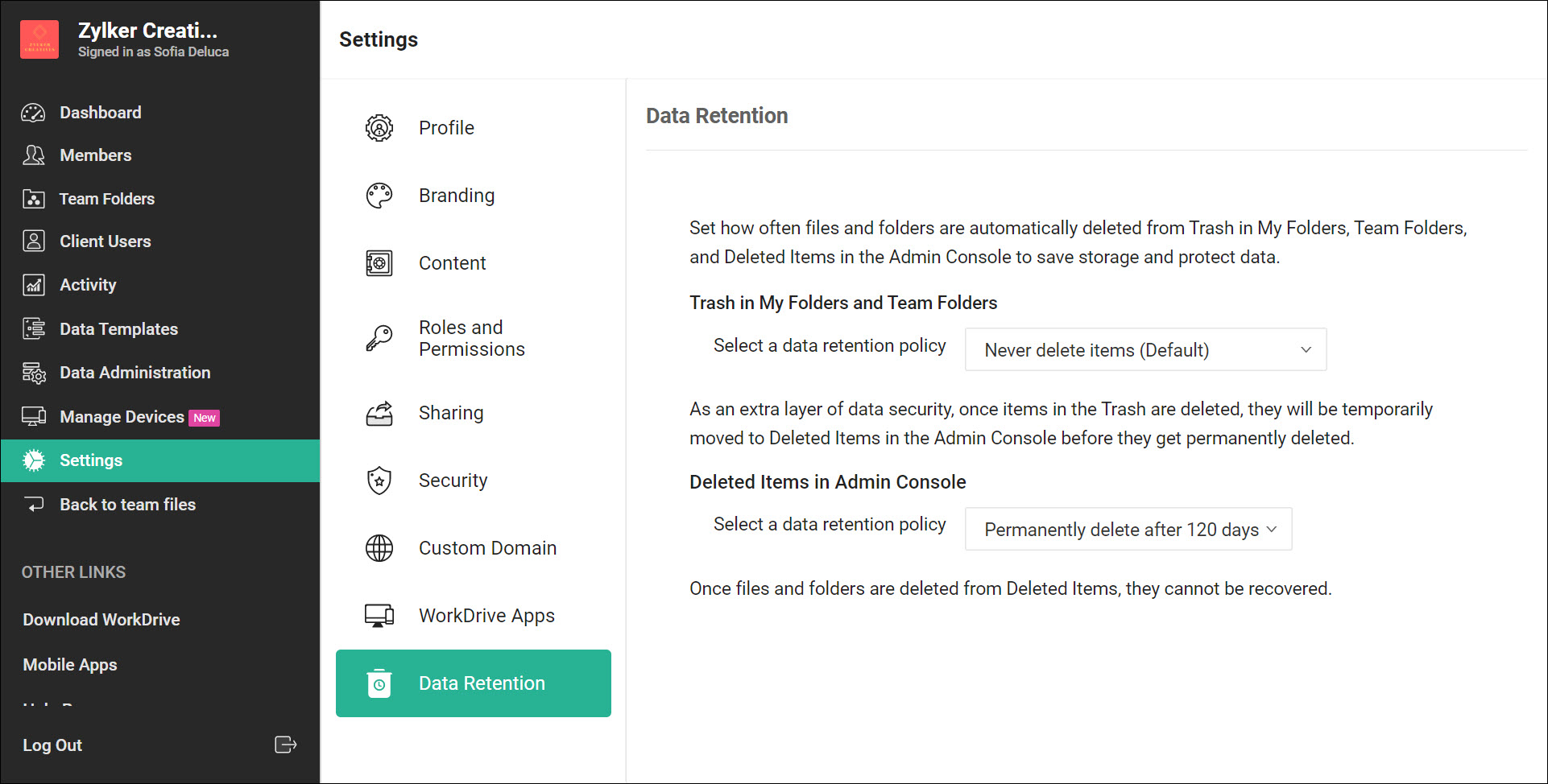Click the Download WorkDrive link
Image resolution: width=1548 pixels, height=784 pixels.
101,620
